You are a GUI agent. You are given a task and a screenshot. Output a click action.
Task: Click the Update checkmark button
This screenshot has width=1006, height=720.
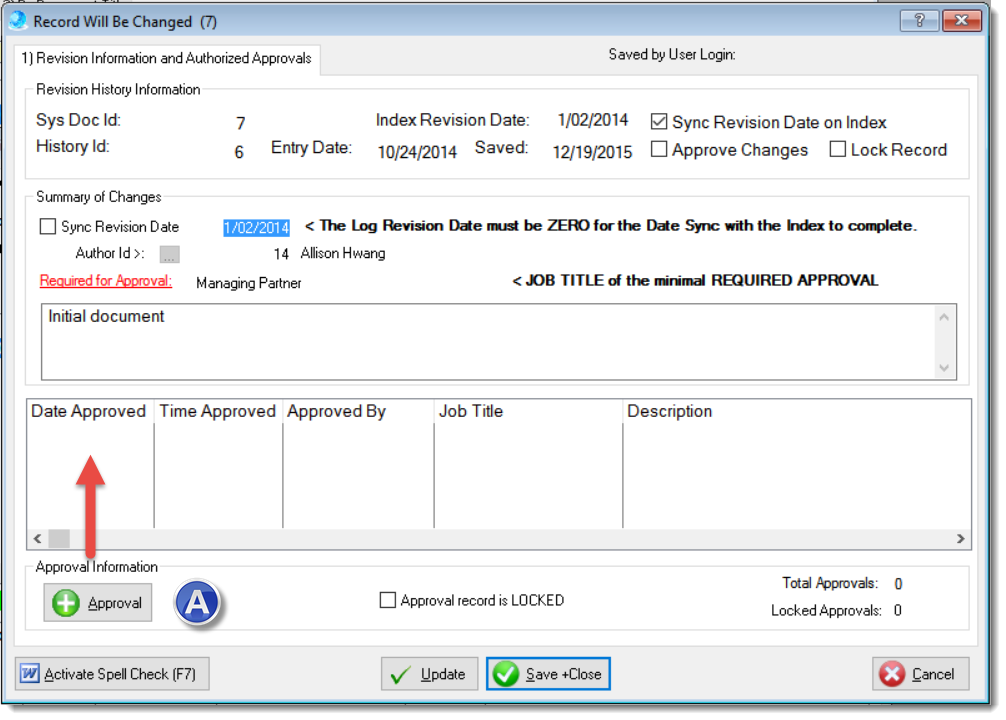point(429,674)
